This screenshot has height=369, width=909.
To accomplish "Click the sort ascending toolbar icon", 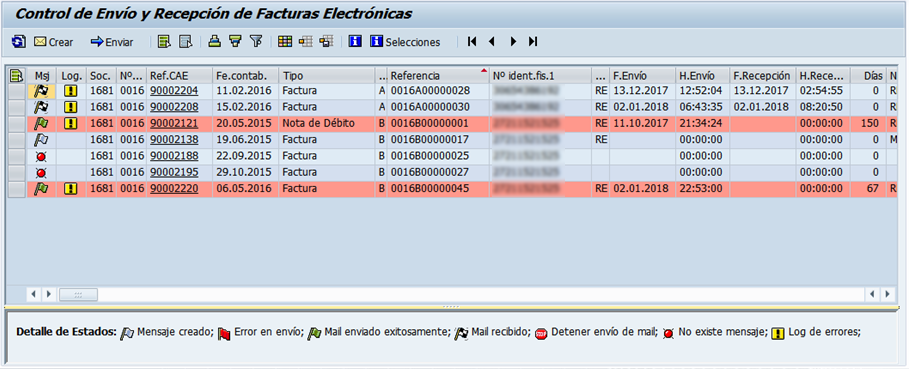I will tap(214, 42).
